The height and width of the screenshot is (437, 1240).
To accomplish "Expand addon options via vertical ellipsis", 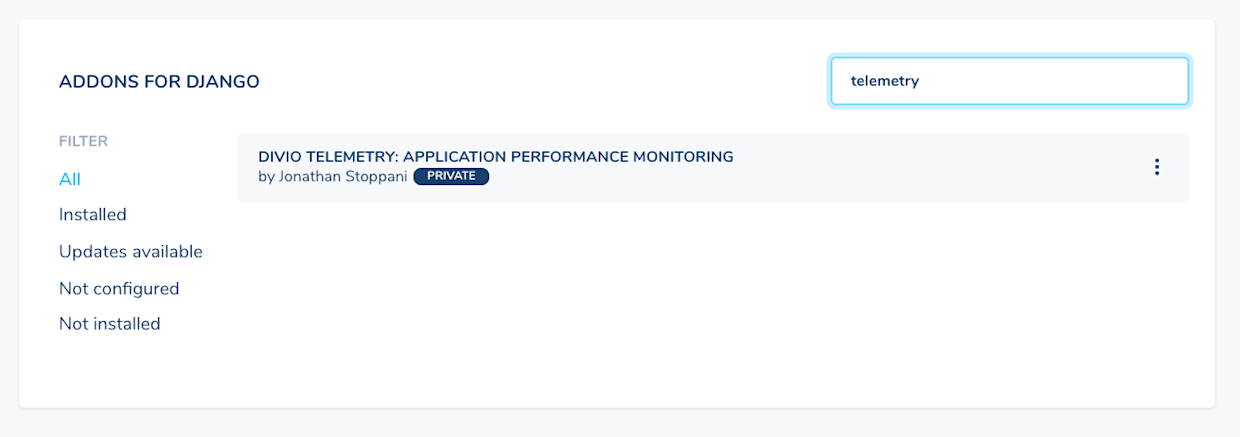I will coord(1157,167).
